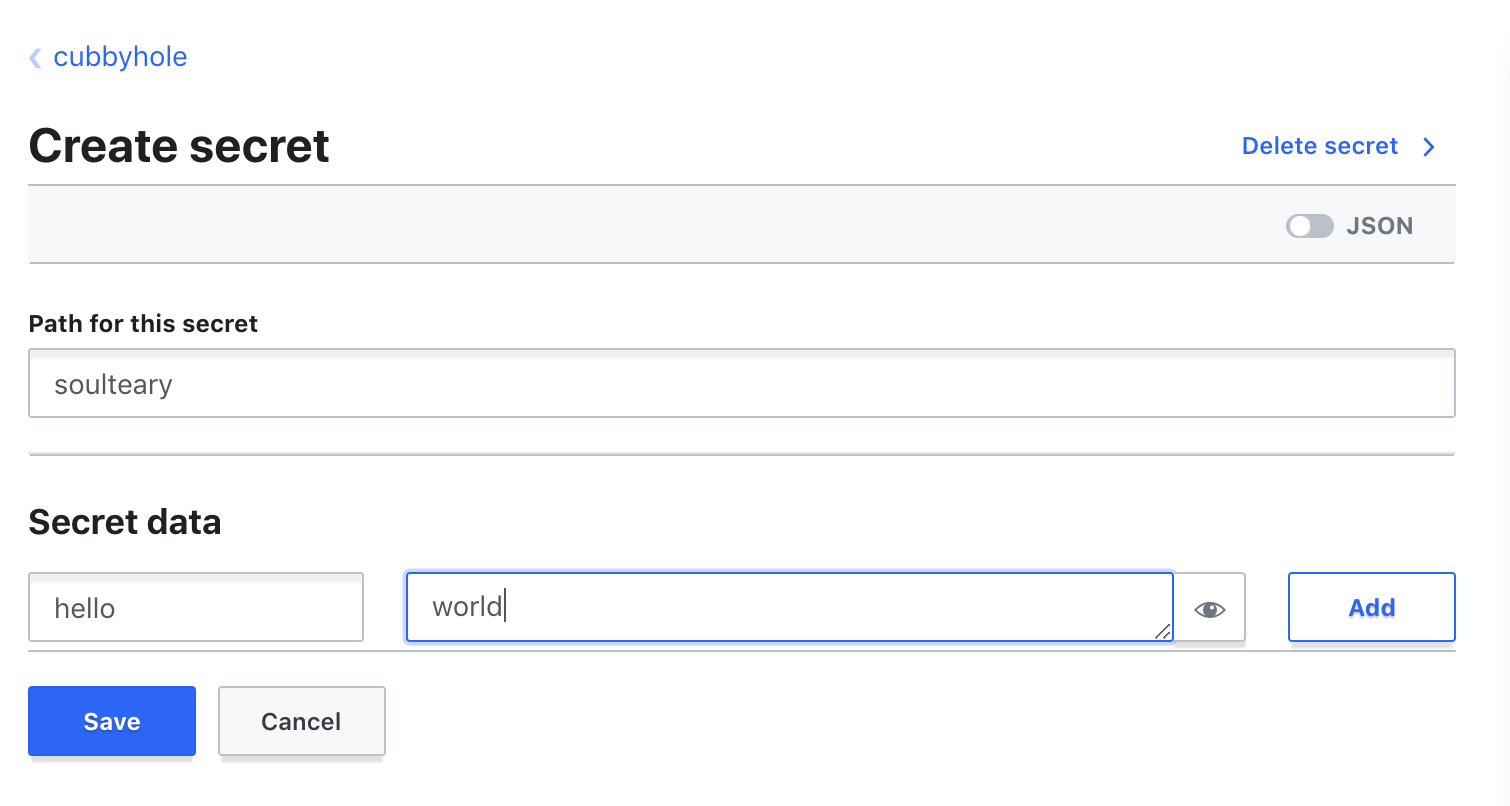This screenshot has height=806, width=1510.
Task: Enable the JSON toggle switch
Action: [1309, 226]
